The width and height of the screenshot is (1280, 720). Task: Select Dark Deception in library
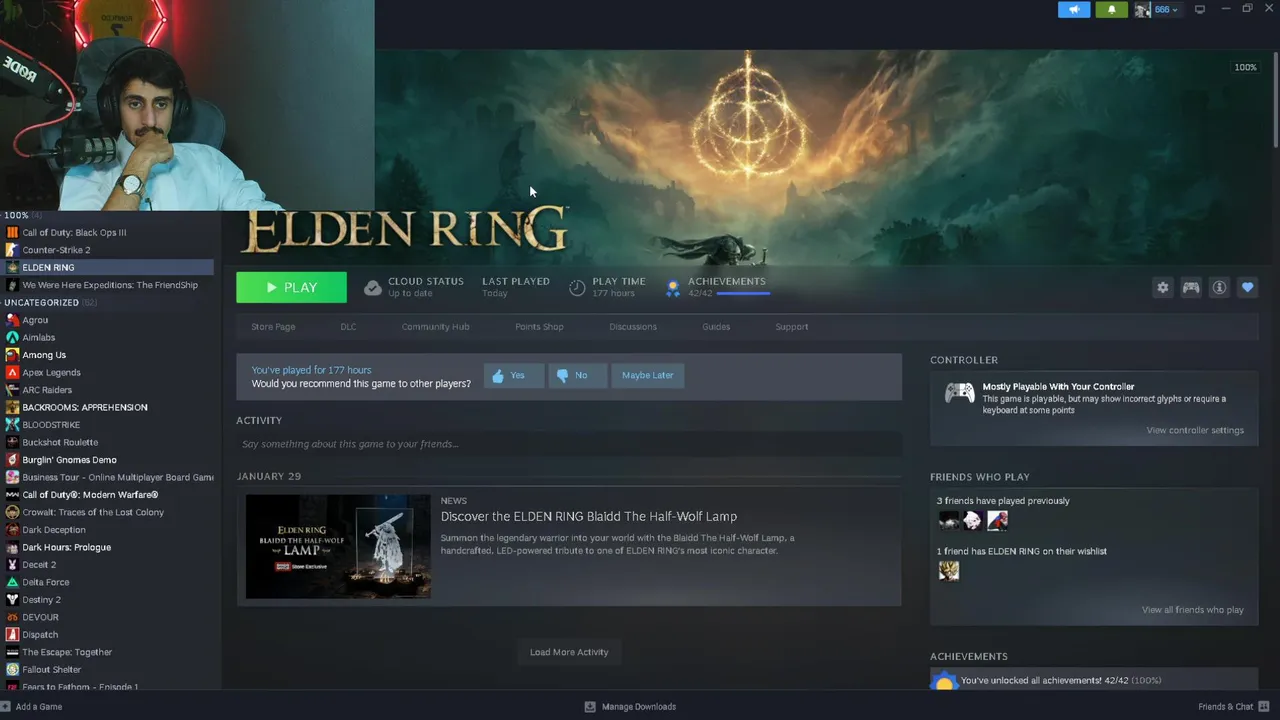54,530
